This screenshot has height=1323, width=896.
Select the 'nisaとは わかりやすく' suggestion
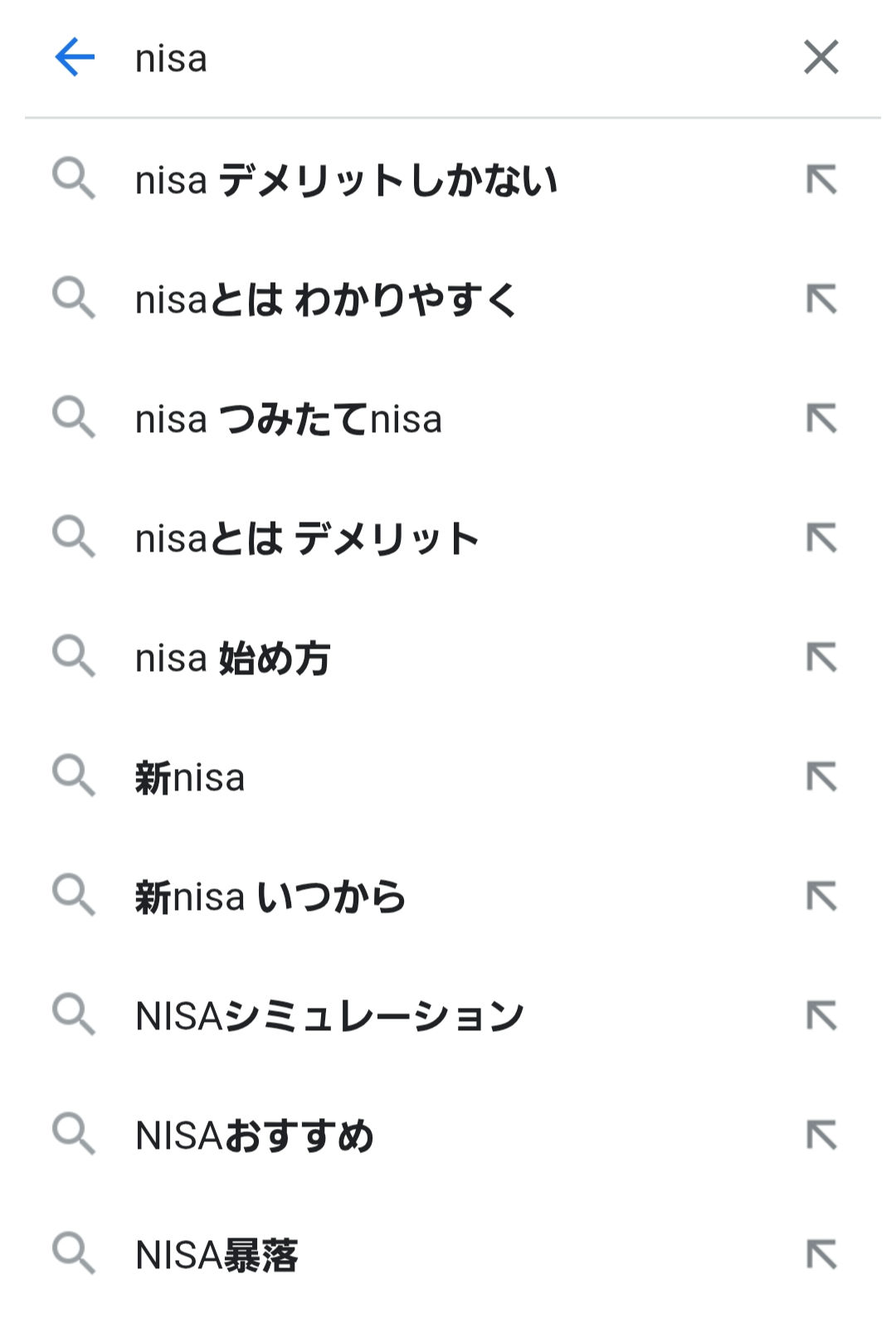pyautogui.click(x=326, y=300)
